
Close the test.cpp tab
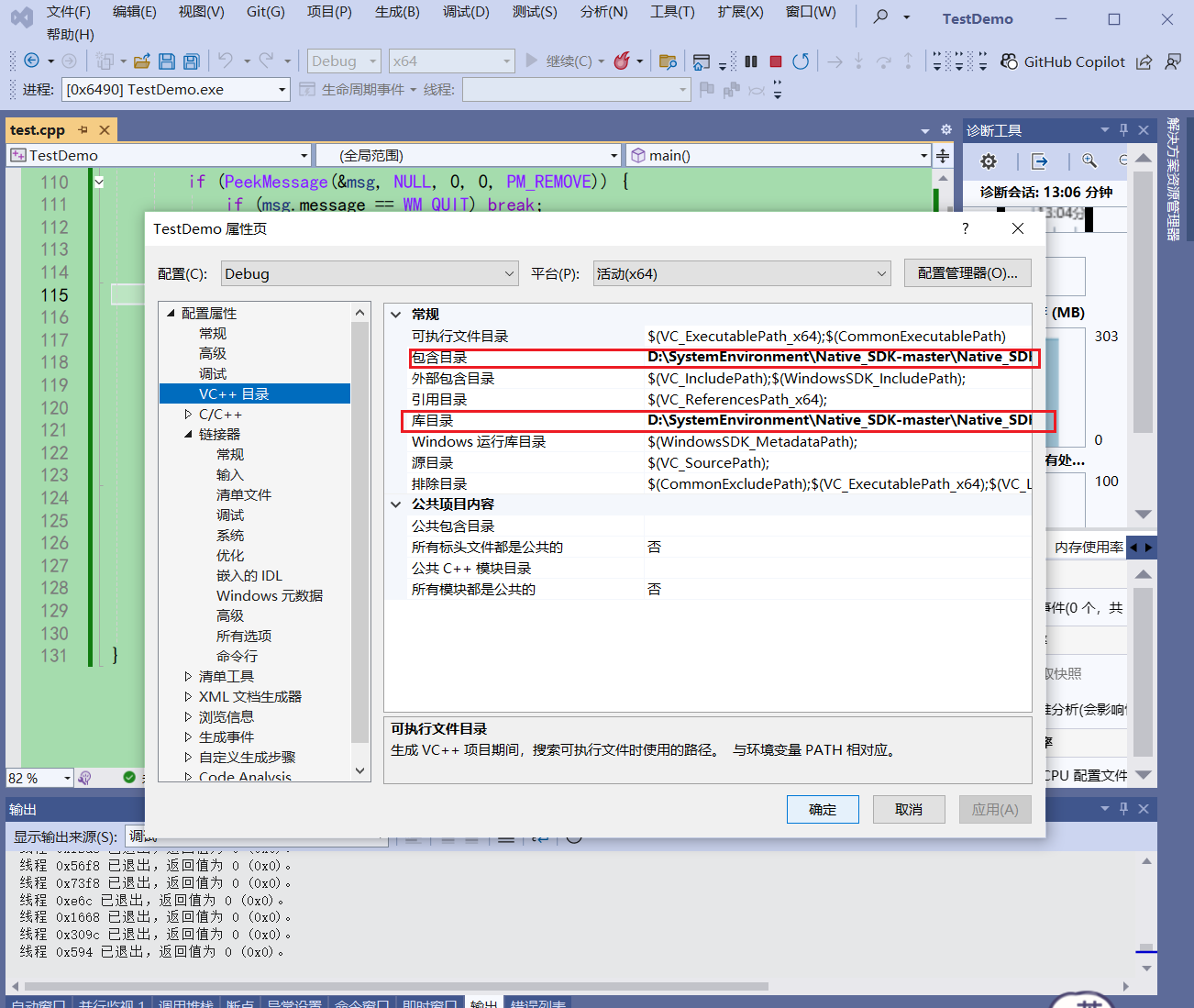tap(105, 130)
